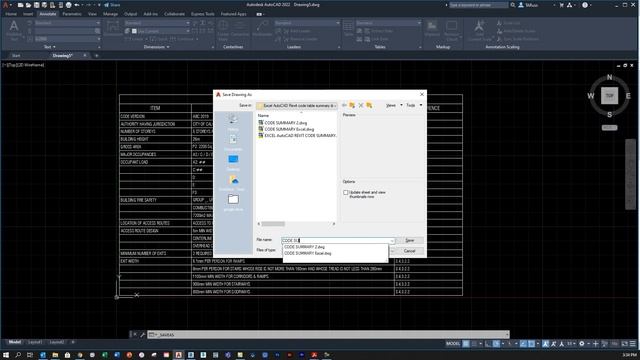640x360 pixels.
Task: Open the workspace switching gear icon
Action: [582, 344]
